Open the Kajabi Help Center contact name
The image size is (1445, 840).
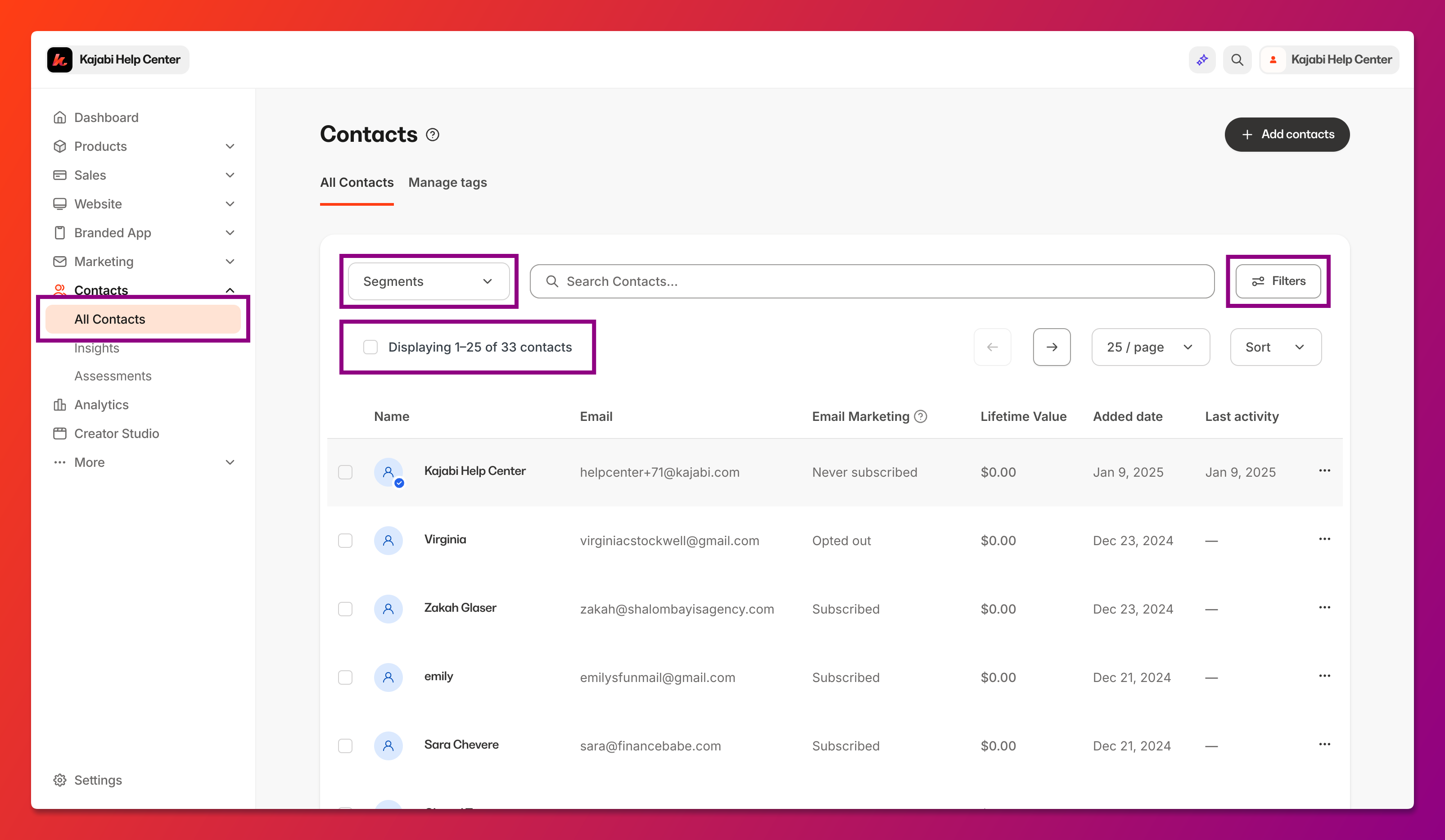tap(475, 471)
